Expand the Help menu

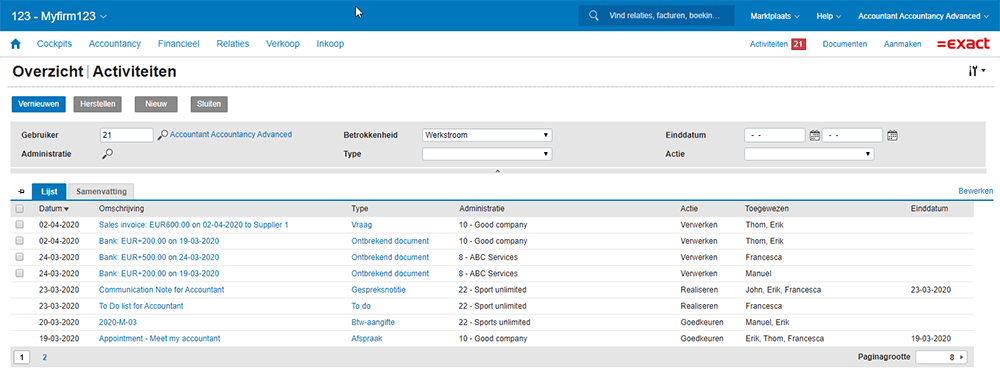pos(829,16)
